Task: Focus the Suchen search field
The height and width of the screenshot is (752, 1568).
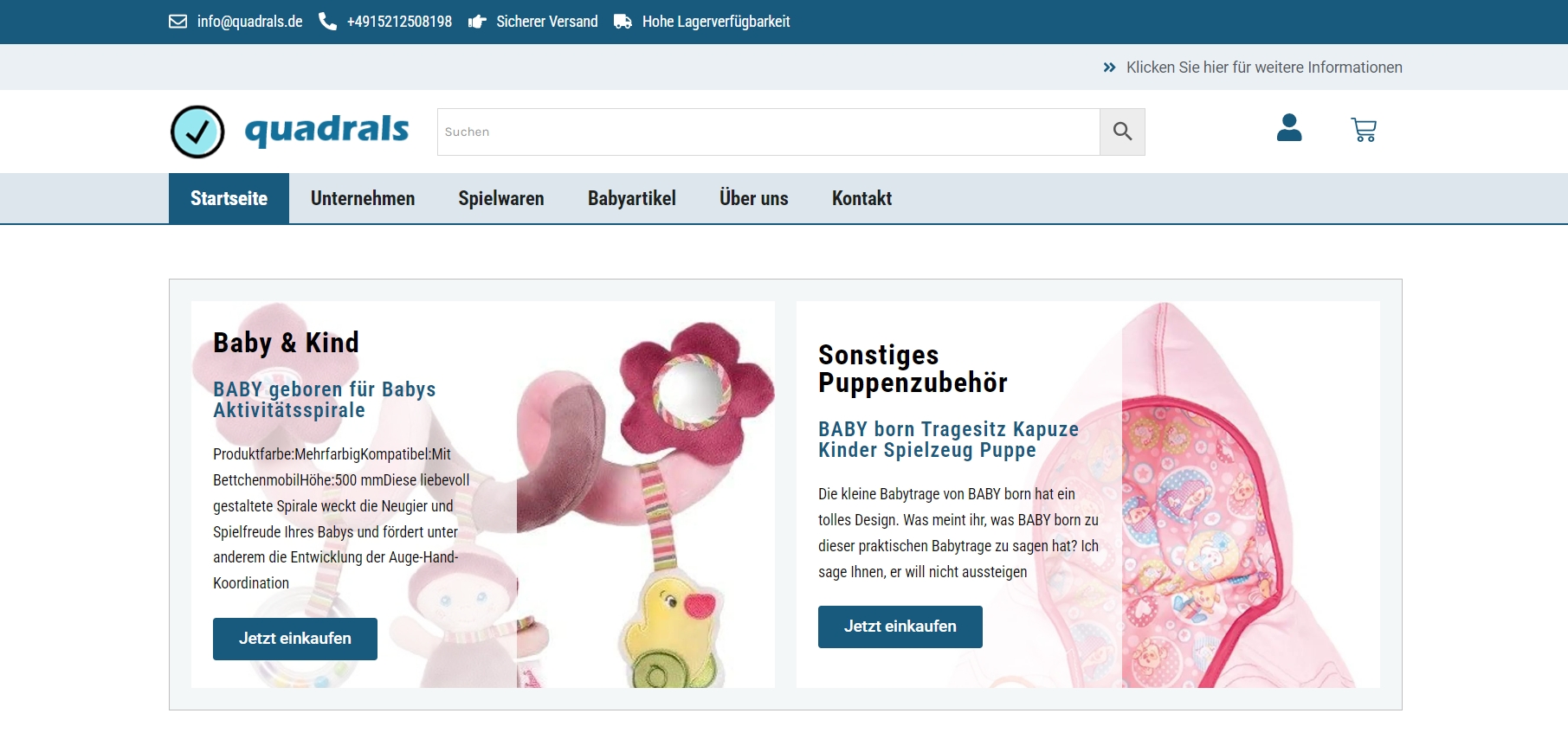Action: click(769, 132)
